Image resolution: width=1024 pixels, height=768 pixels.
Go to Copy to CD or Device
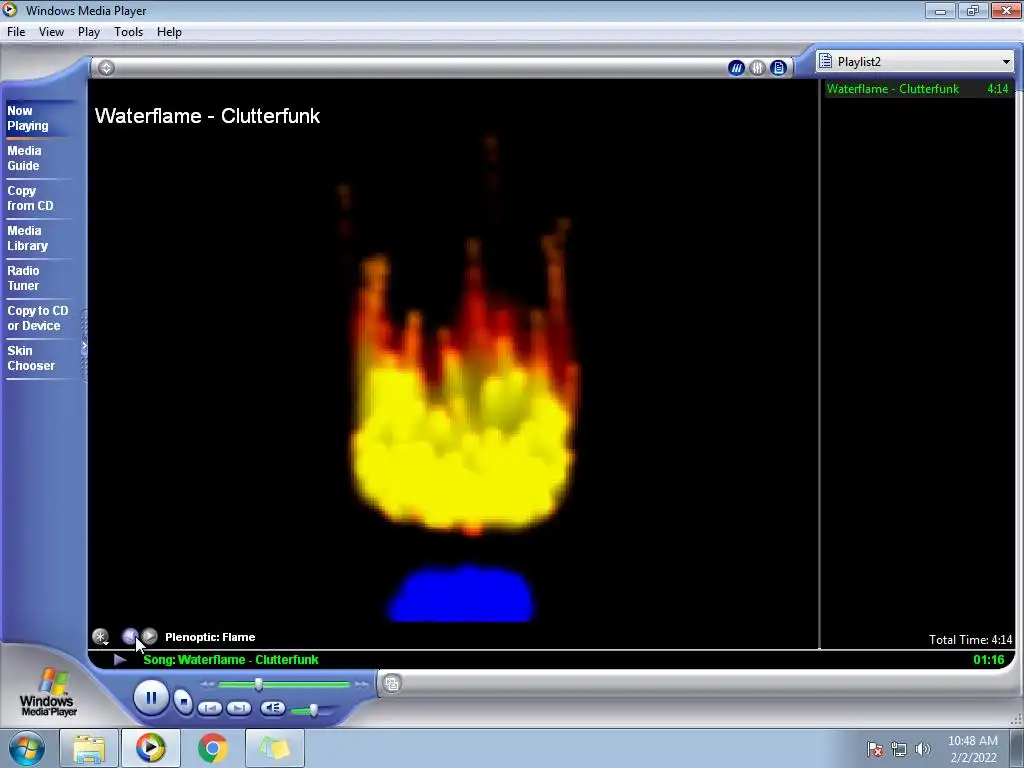[x=38, y=318]
